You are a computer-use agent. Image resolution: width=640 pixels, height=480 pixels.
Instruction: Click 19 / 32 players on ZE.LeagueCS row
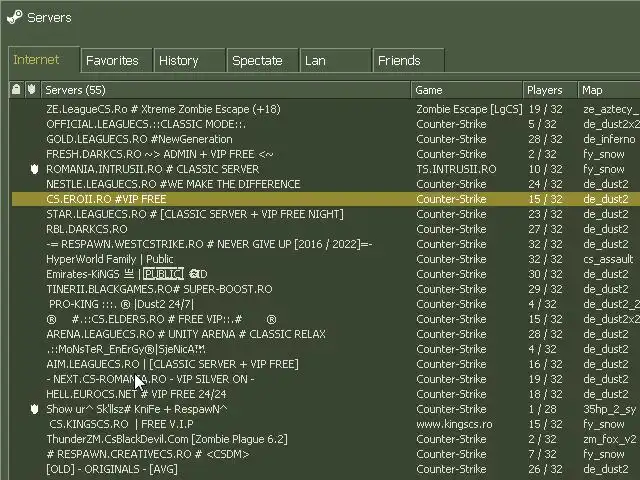(x=545, y=109)
